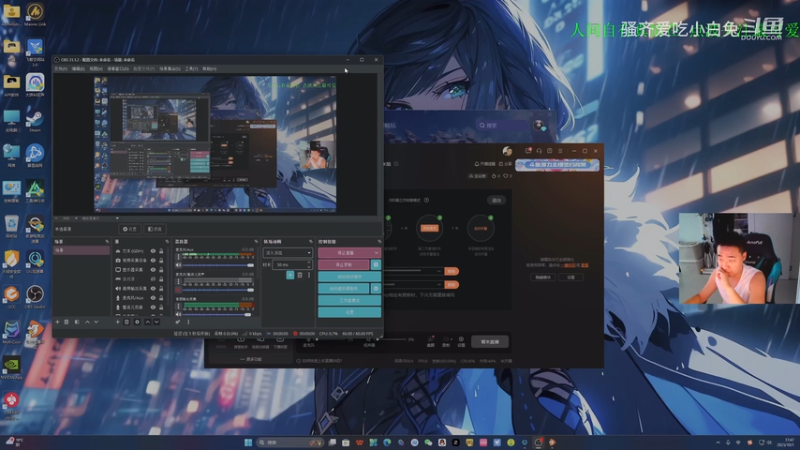Unmute the red muted second mixer channel

pyautogui.click(x=178, y=290)
